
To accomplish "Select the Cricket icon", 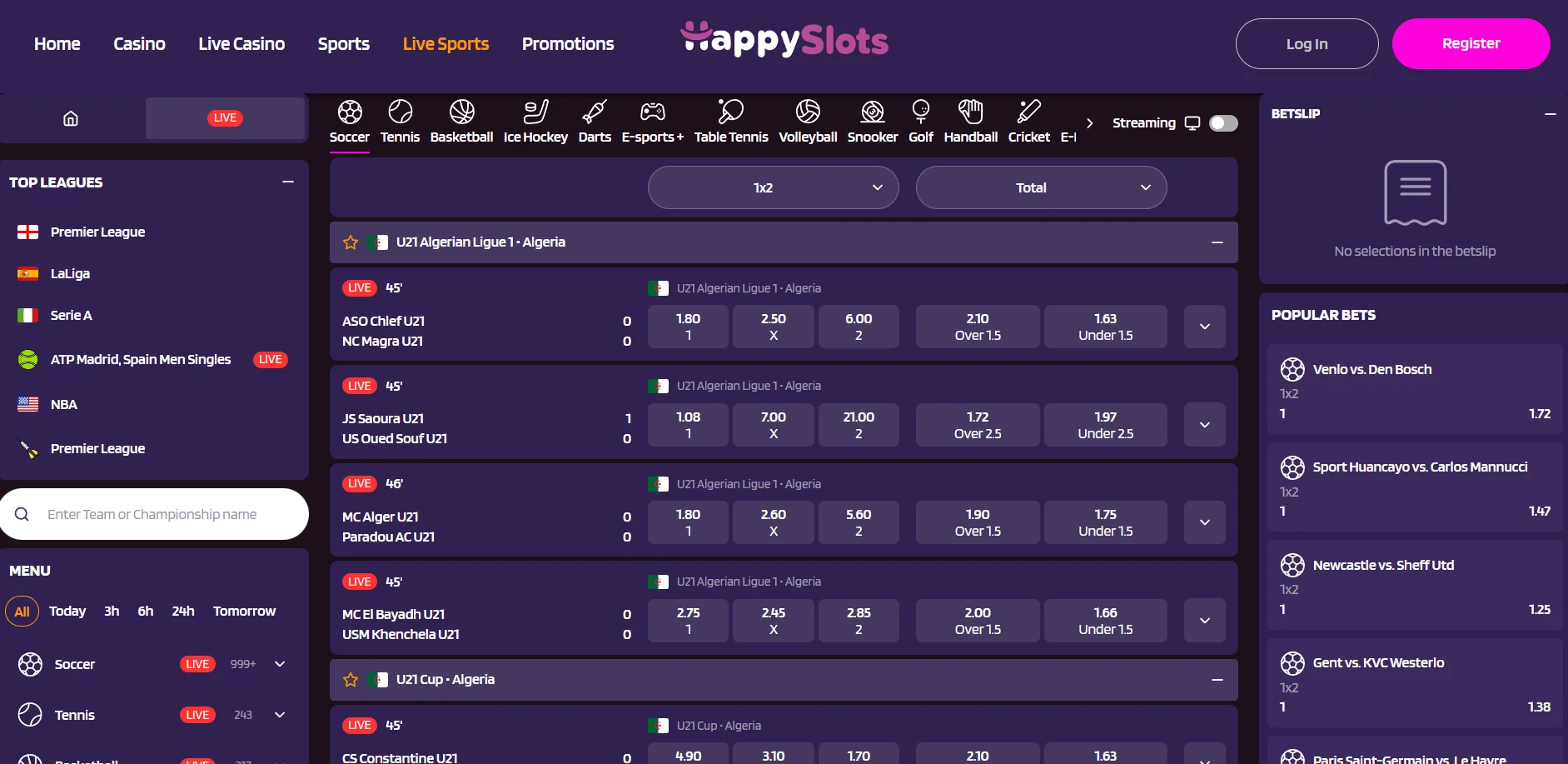I will 1029,112.
